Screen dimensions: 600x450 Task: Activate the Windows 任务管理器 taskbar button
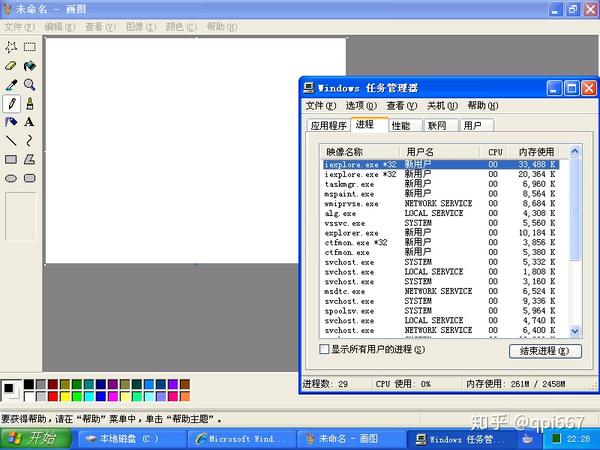pos(461,439)
